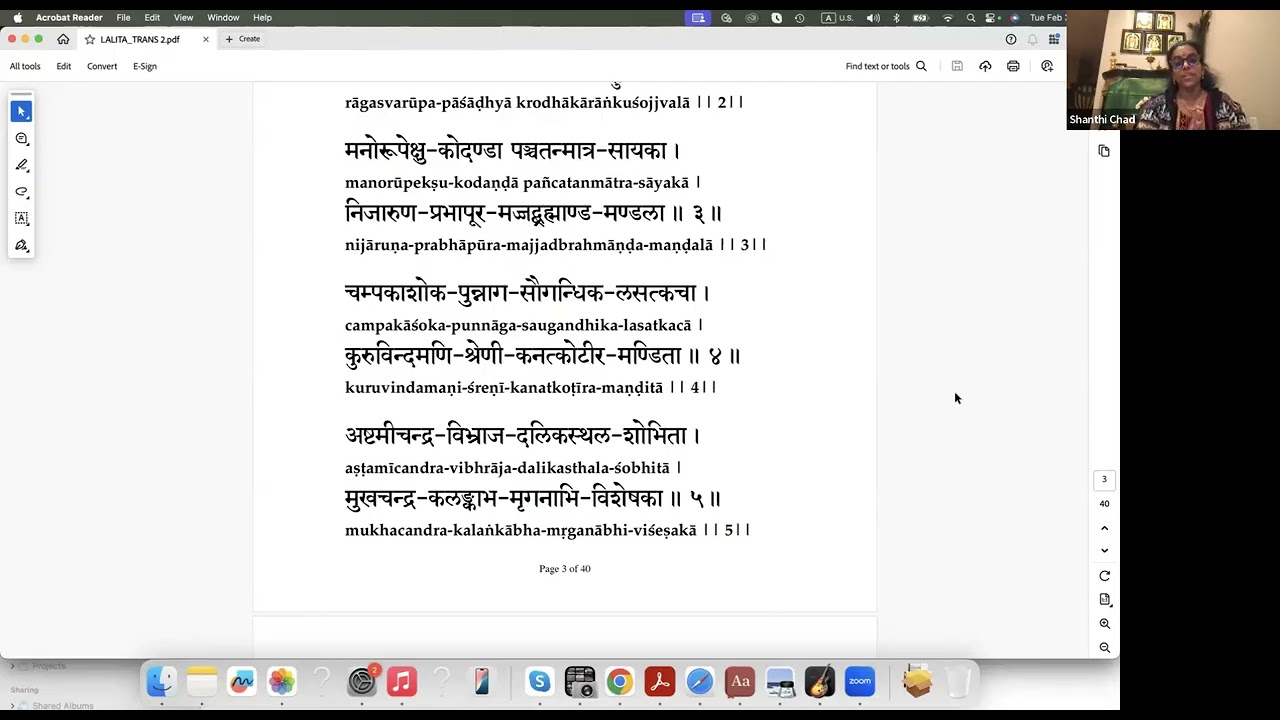Open Adobe Acrobat from the Dock
The width and height of the screenshot is (1280, 720).
pos(659,681)
